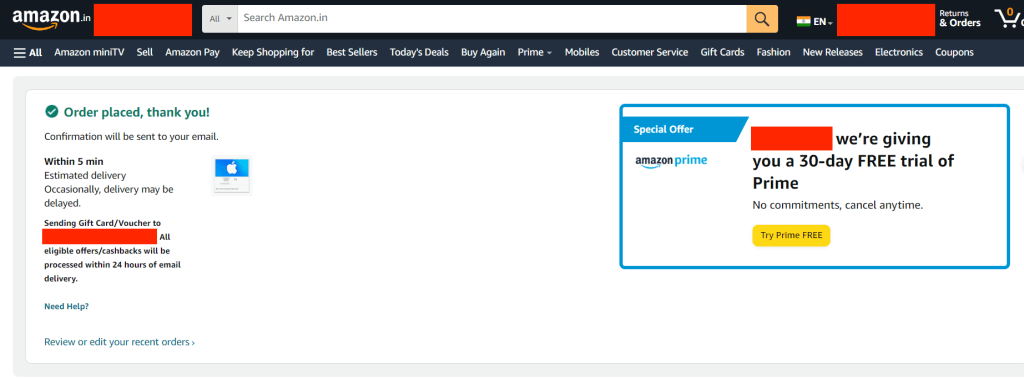Open Returns & Orders
1024x378 pixels.
click(x=960, y=18)
